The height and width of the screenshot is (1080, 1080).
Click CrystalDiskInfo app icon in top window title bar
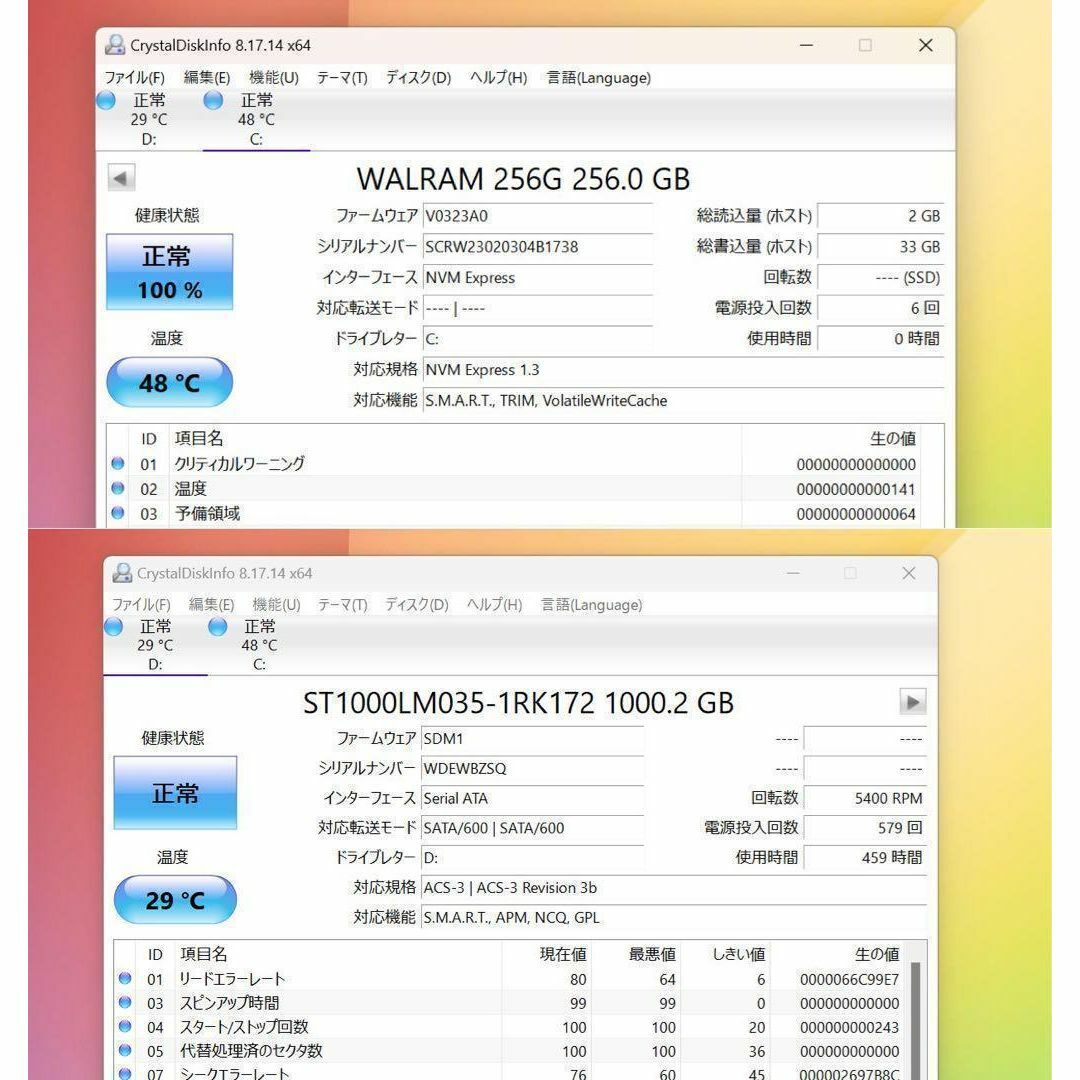114,45
